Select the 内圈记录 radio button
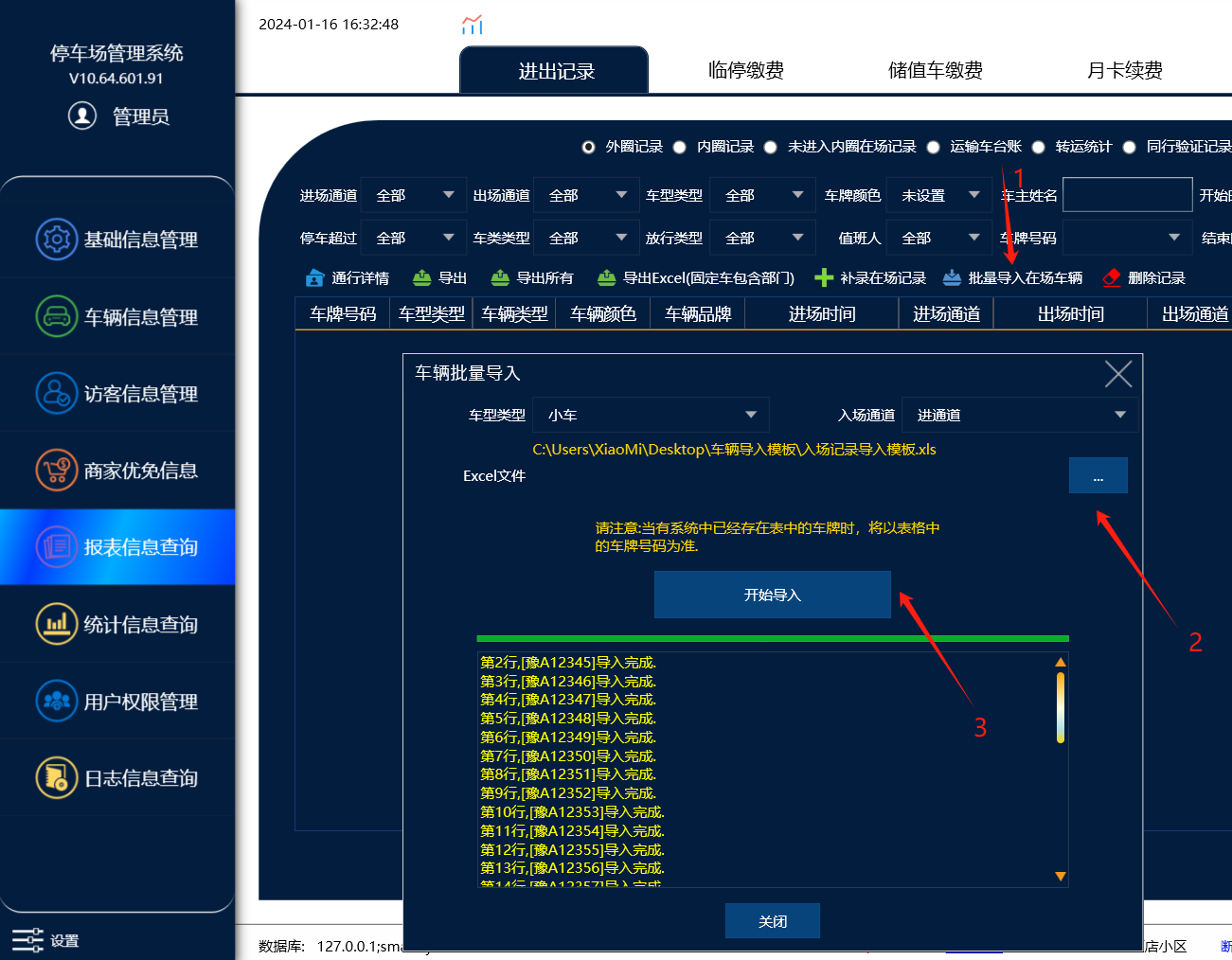 pyautogui.click(x=679, y=147)
